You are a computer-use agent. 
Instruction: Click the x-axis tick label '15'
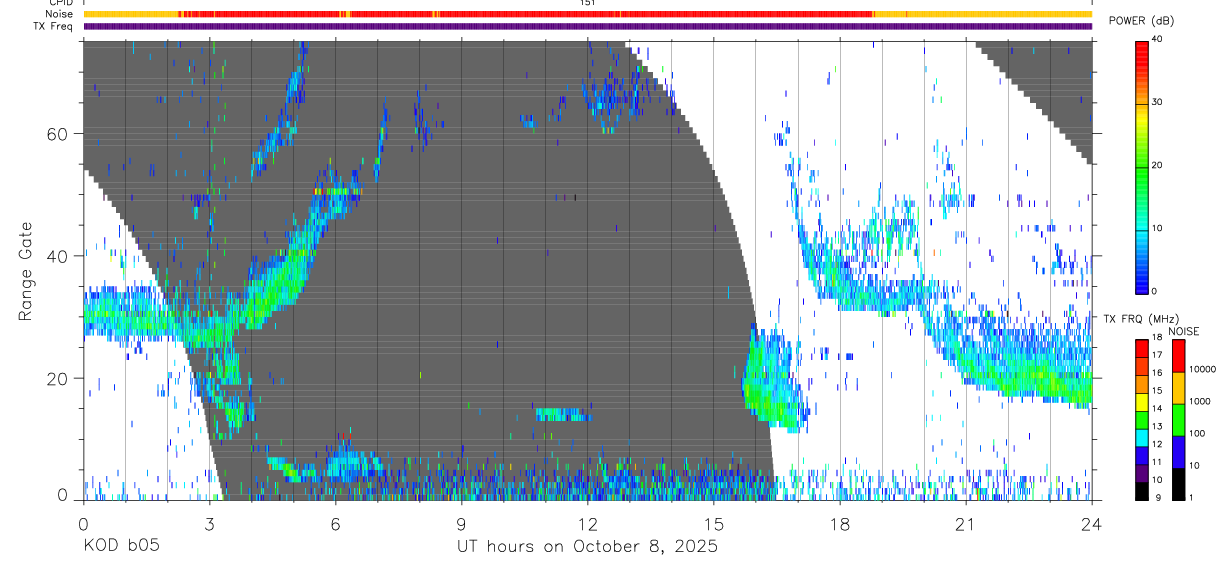(713, 524)
